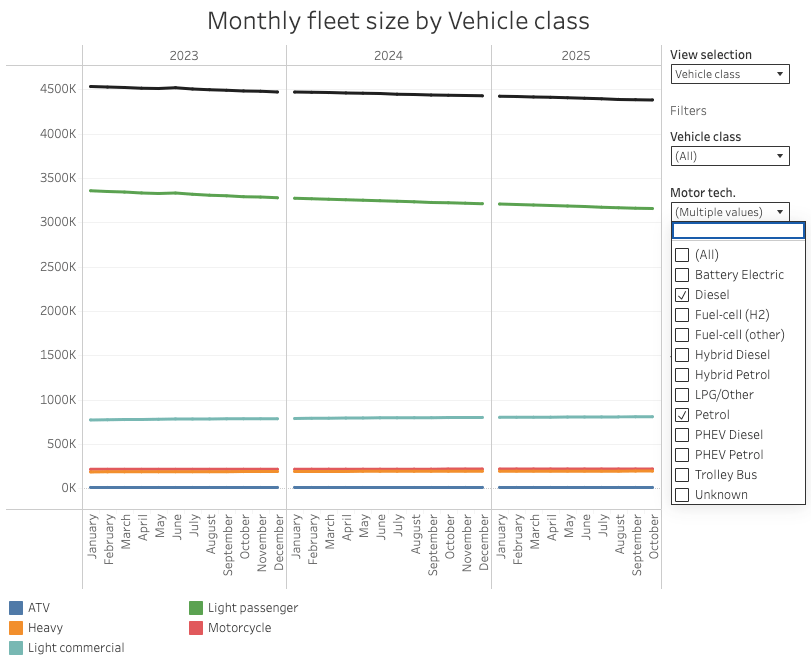Click the 2024 column header

(388, 56)
